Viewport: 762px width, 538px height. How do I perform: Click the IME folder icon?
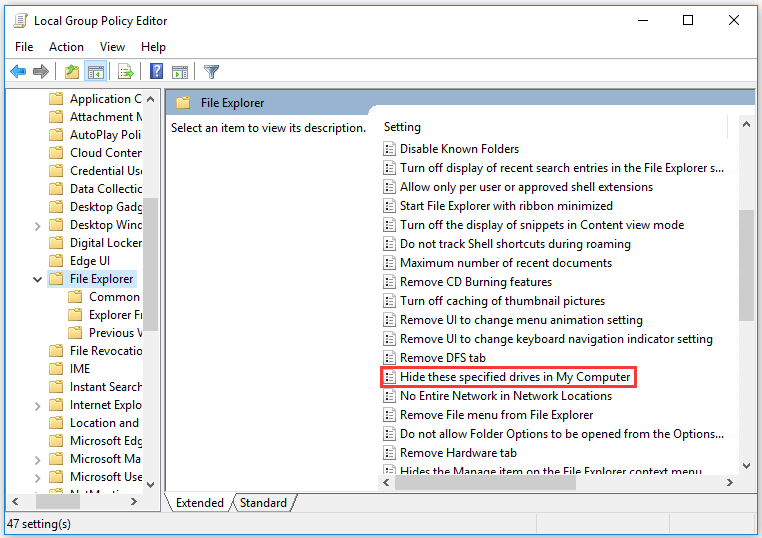[56, 369]
